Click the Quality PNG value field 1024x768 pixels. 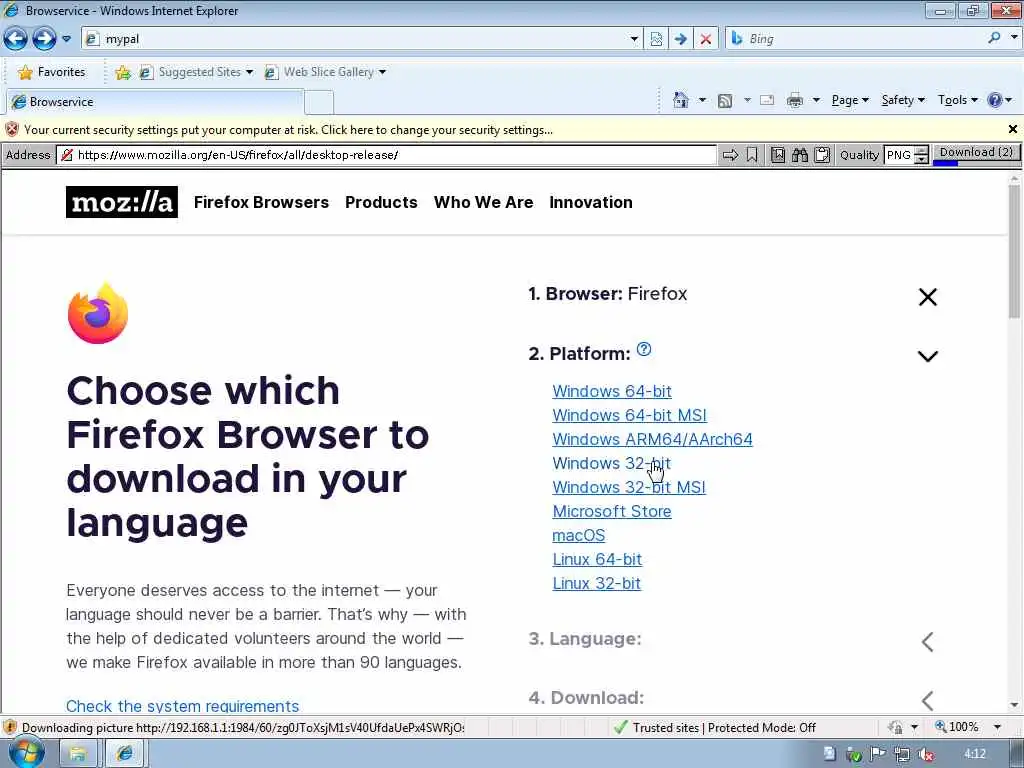pyautogui.click(x=899, y=155)
